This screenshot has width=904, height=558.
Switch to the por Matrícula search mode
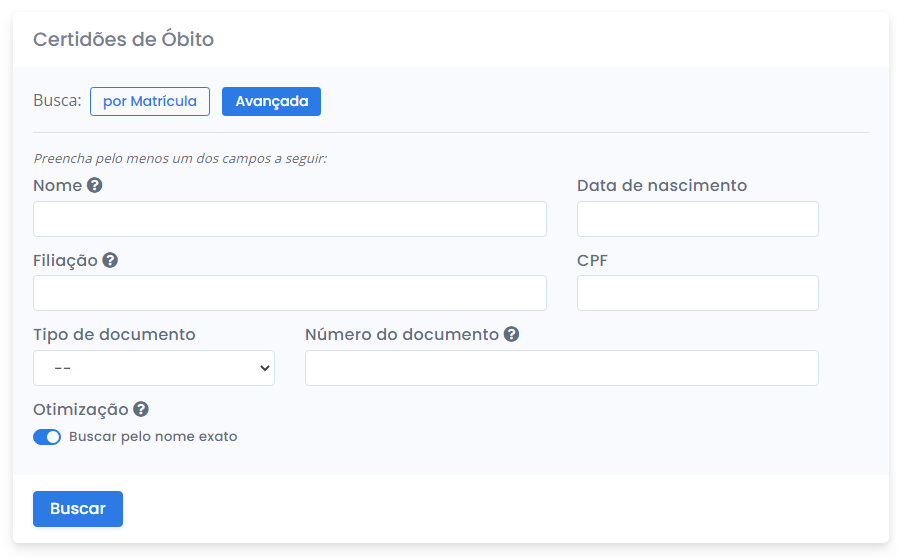(150, 102)
